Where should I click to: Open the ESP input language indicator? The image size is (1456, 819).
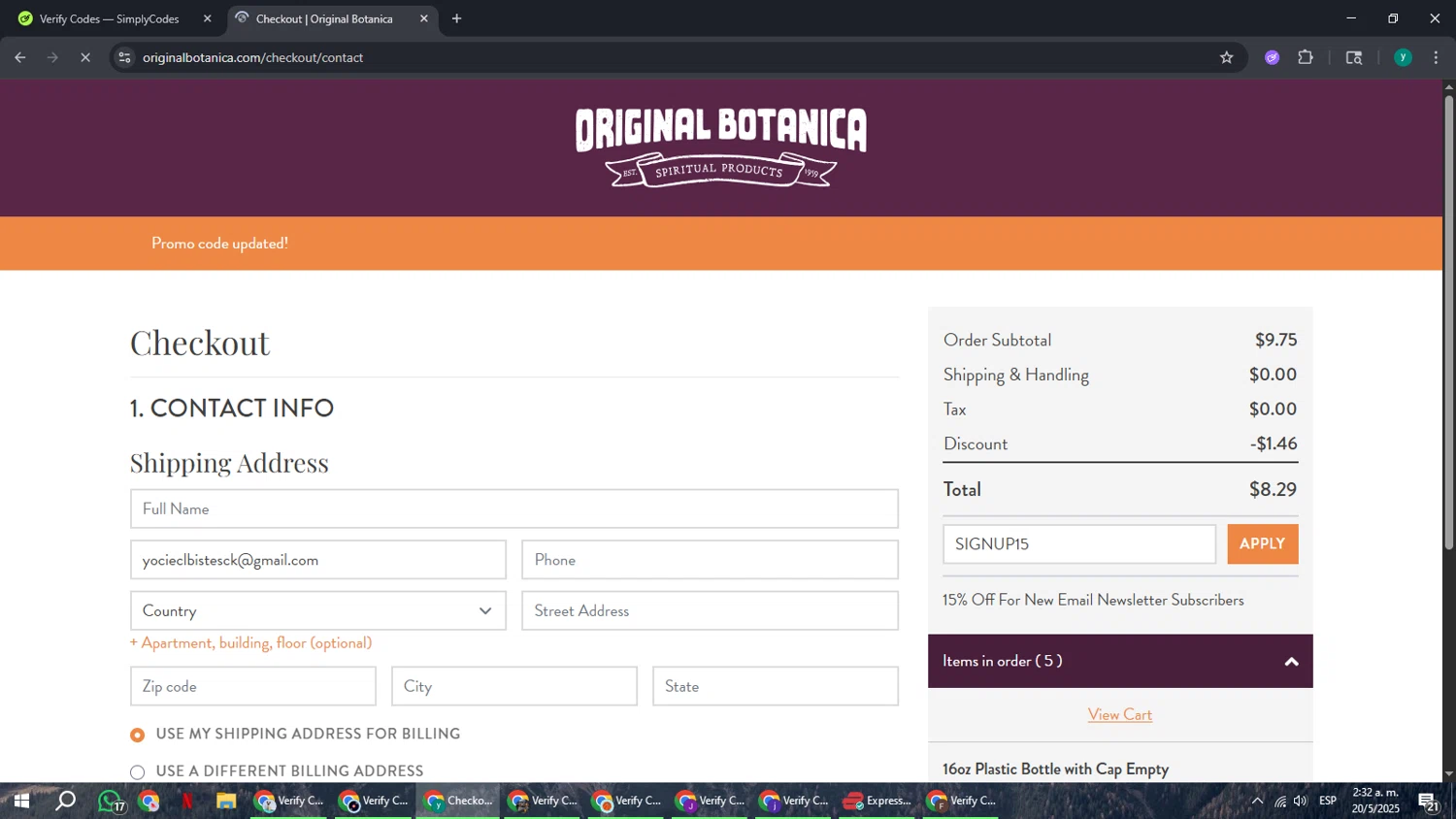[1328, 801]
